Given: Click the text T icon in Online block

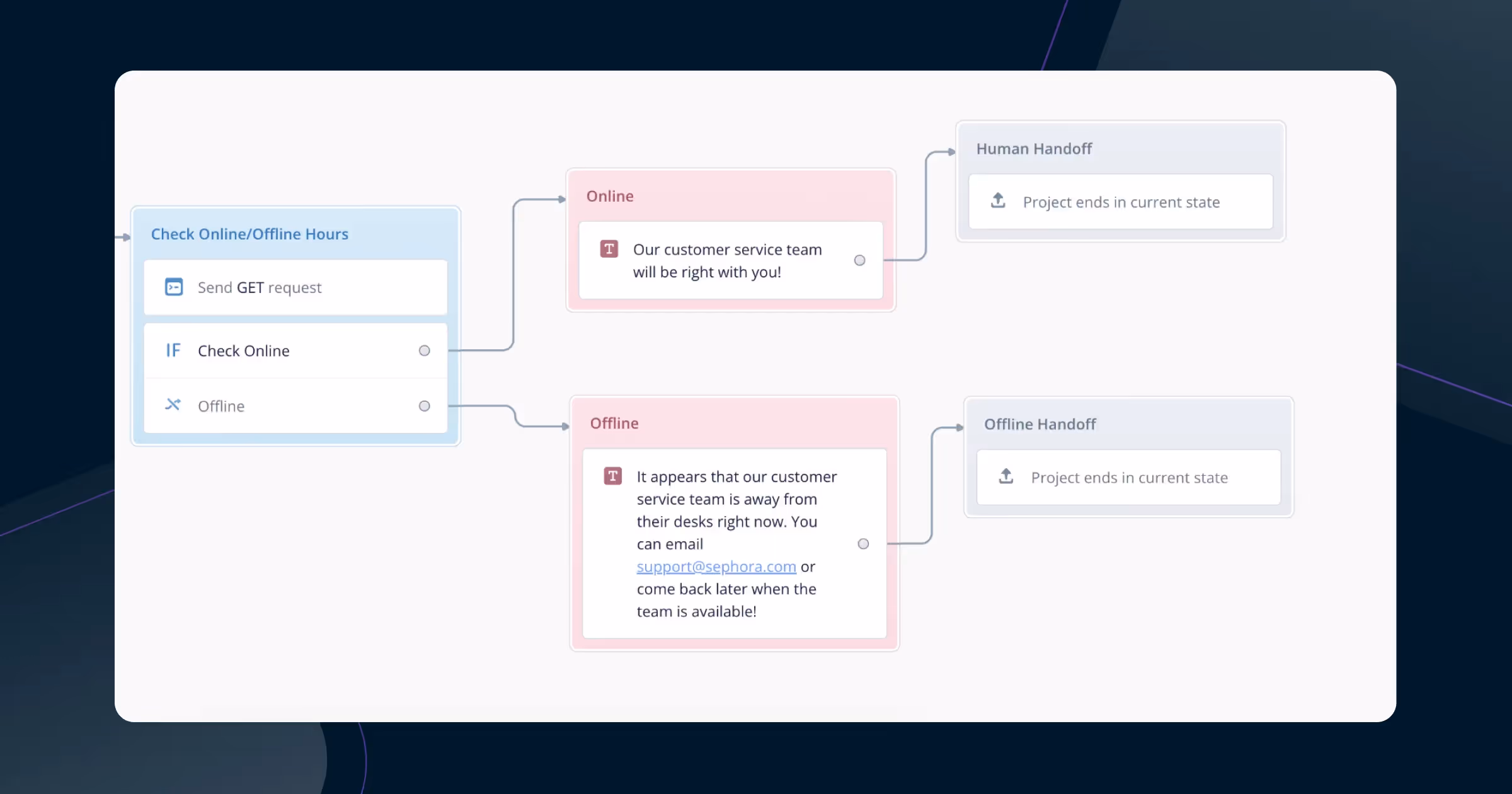Looking at the screenshot, I should 609,249.
